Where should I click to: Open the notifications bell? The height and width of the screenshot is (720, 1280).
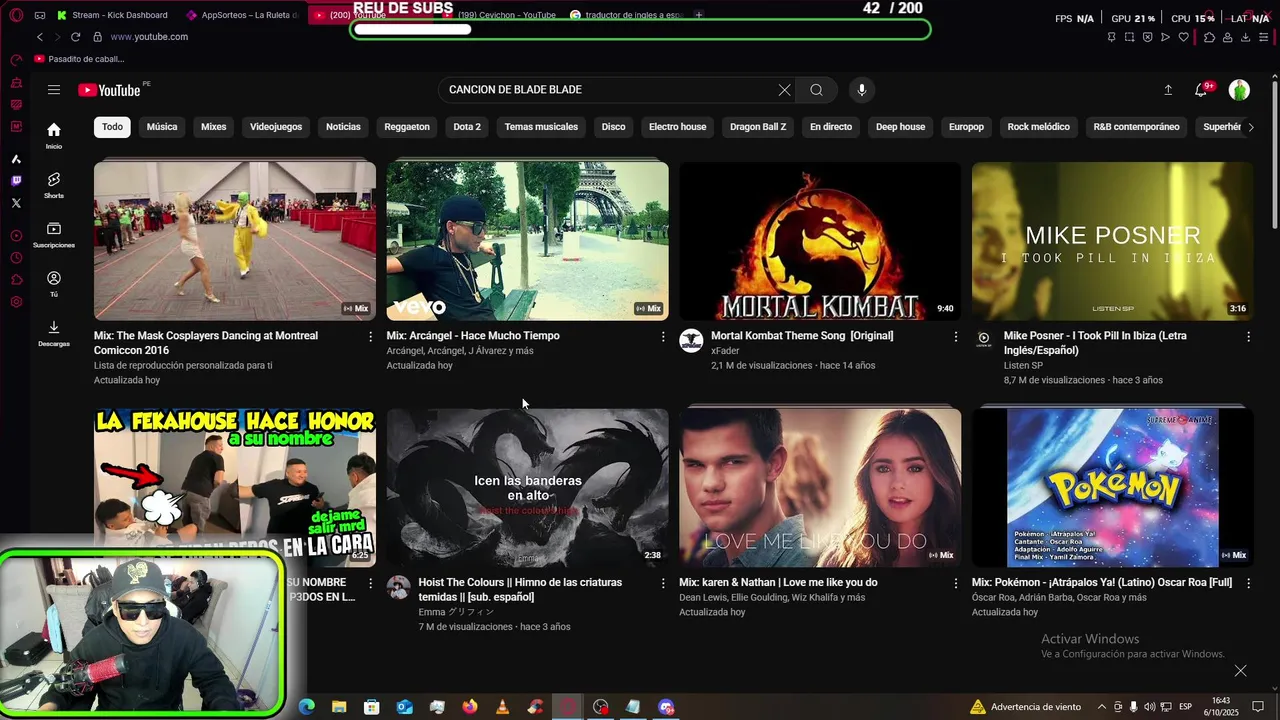pos(1201,90)
